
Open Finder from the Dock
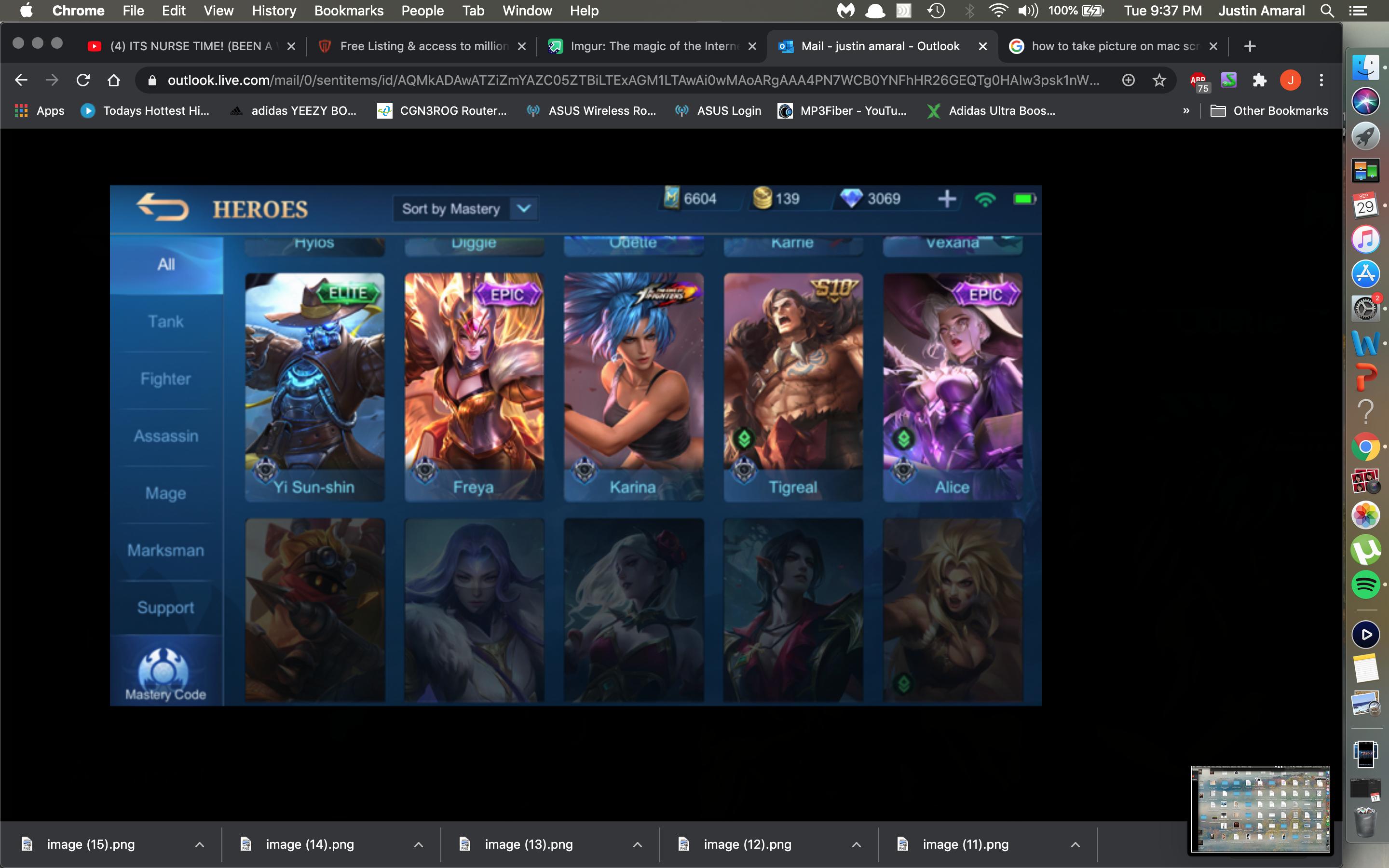[1366, 67]
